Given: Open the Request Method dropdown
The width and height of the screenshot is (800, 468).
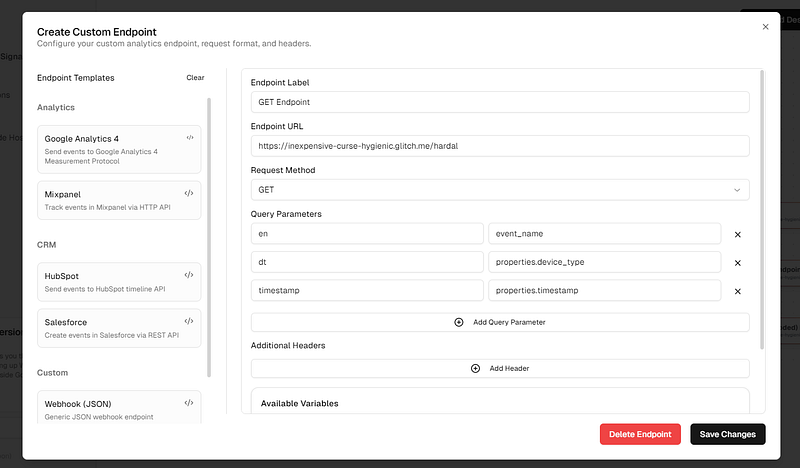Looking at the screenshot, I should [500, 190].
